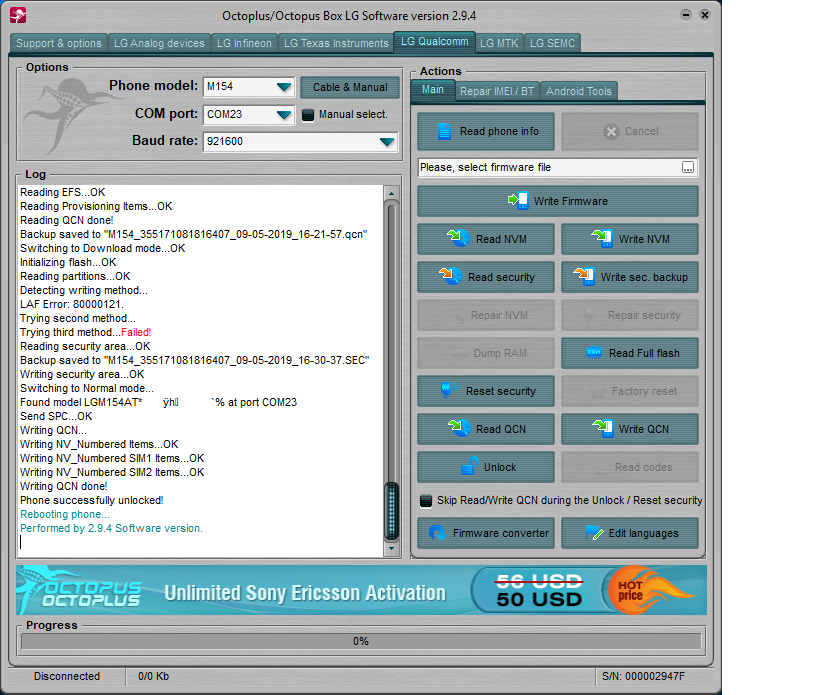
Task: Click the 'LAF Error: 80000121.' log line
Action: click(72, 304)
